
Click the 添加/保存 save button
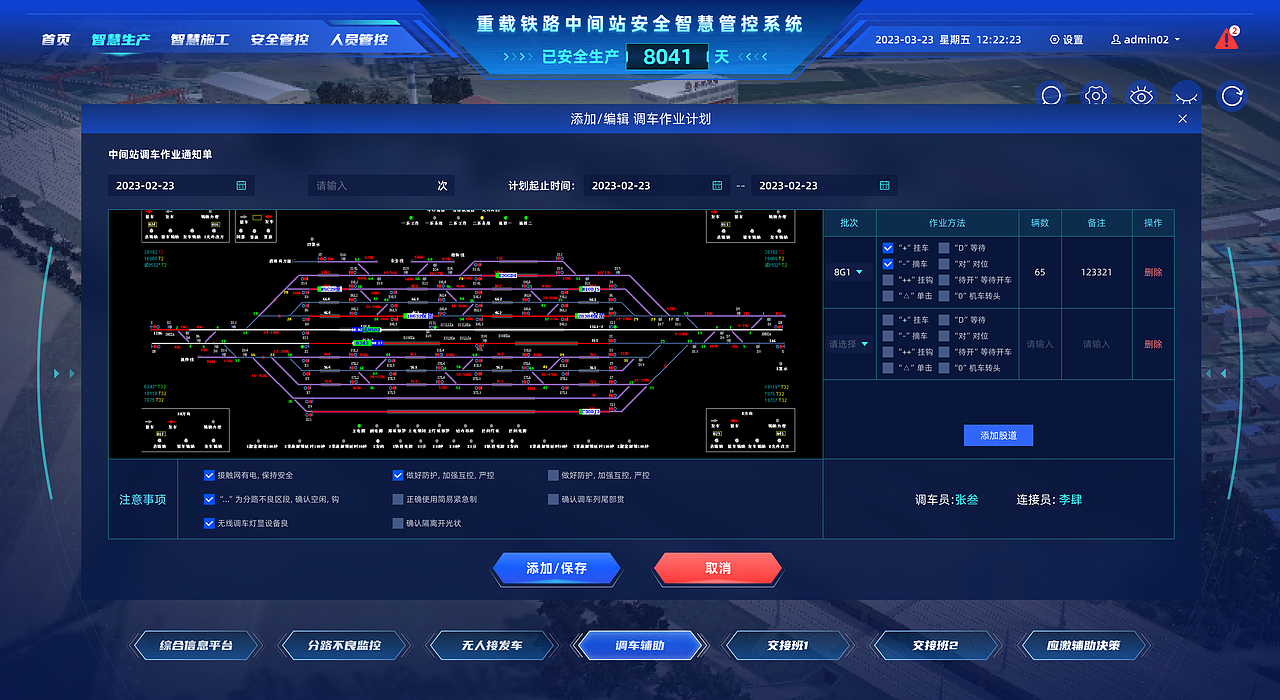tap(556, 568)
